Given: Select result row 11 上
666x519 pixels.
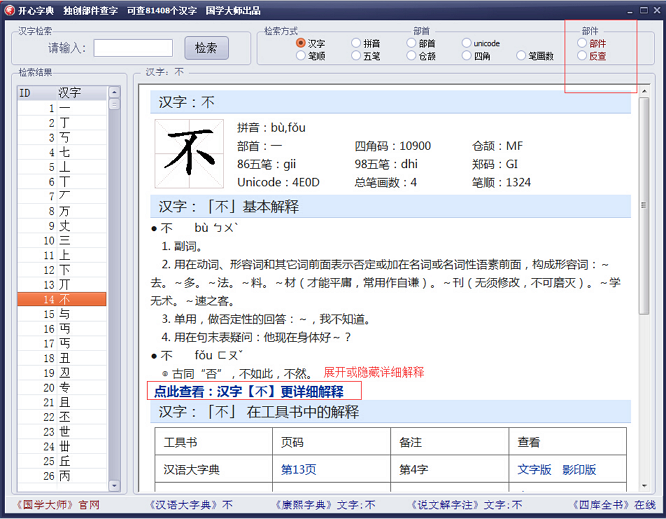Looking at the screenshot, I should pos(62,255).
